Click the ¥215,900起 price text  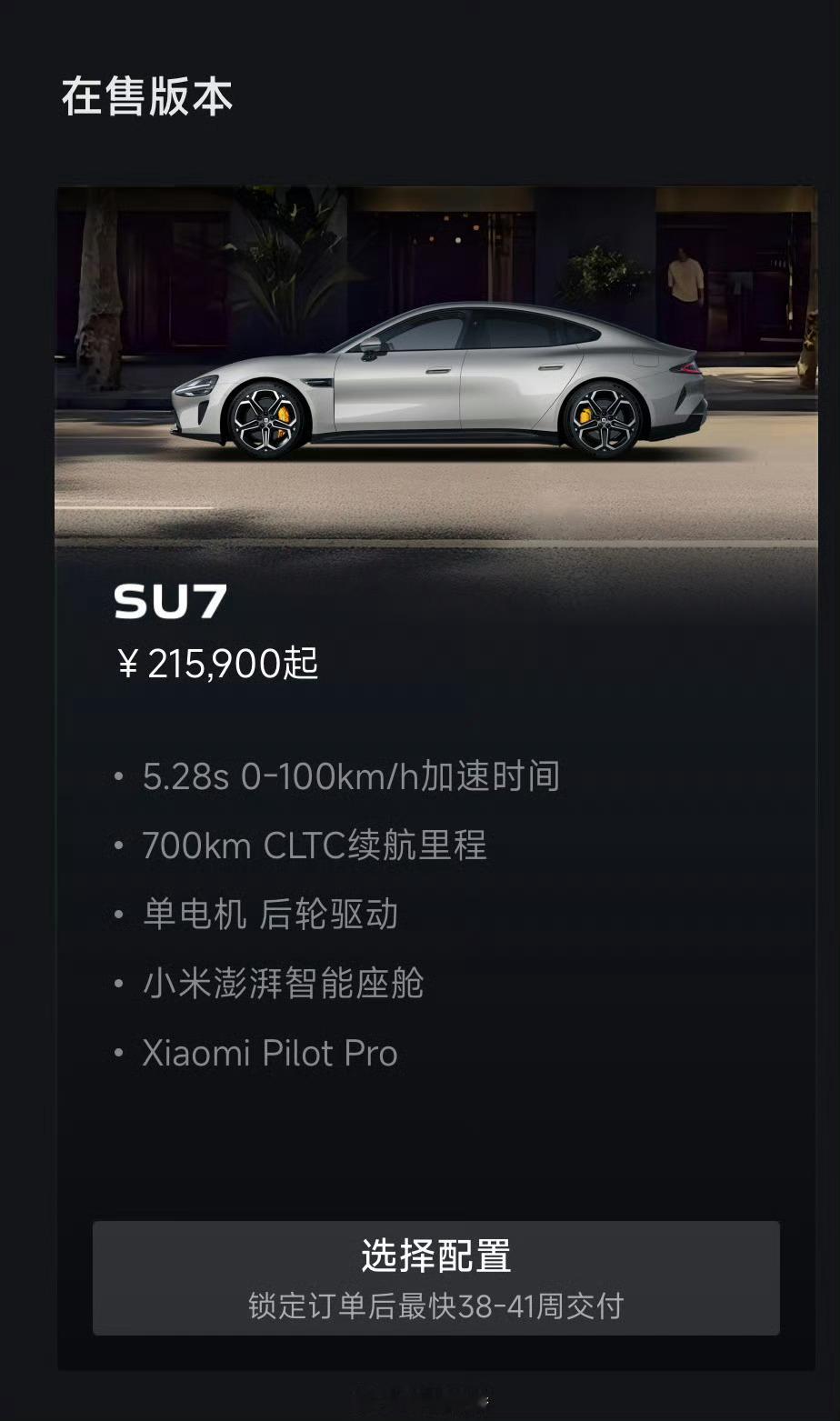tap(218, 665)
